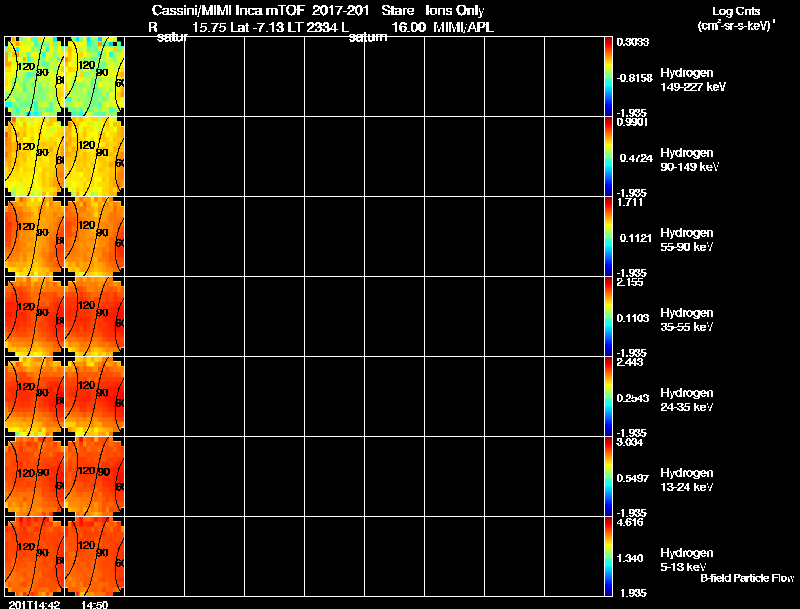Click the 'Hydrogen 24-35 keV' label
The image size is (800, 609).
tap(687, 400)
